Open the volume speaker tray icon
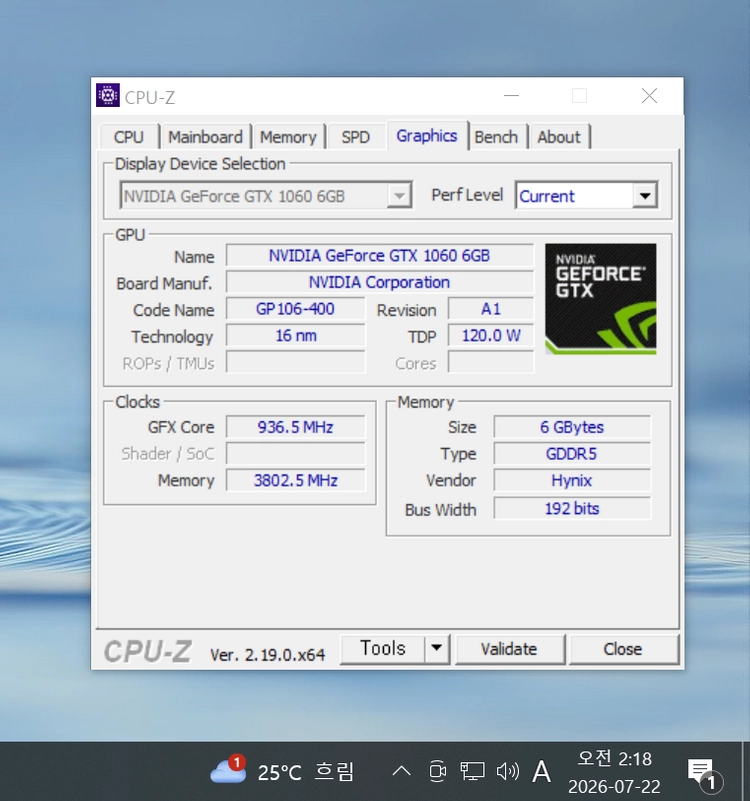Image resolution: width=750 pixels, height=801 pixels. (x=507, y=771)
